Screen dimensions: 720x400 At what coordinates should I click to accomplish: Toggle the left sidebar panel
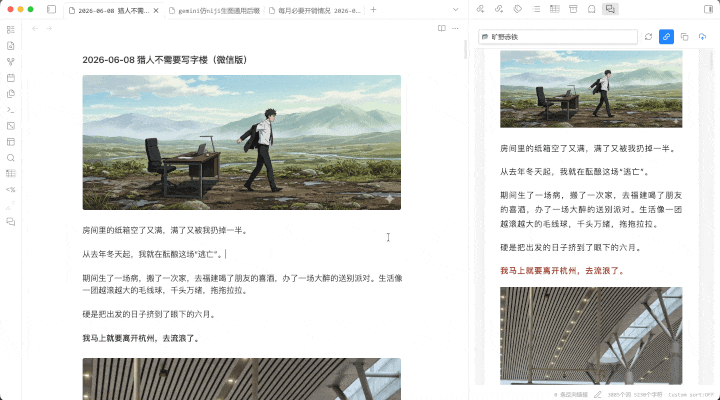click(x=51, y=10)
